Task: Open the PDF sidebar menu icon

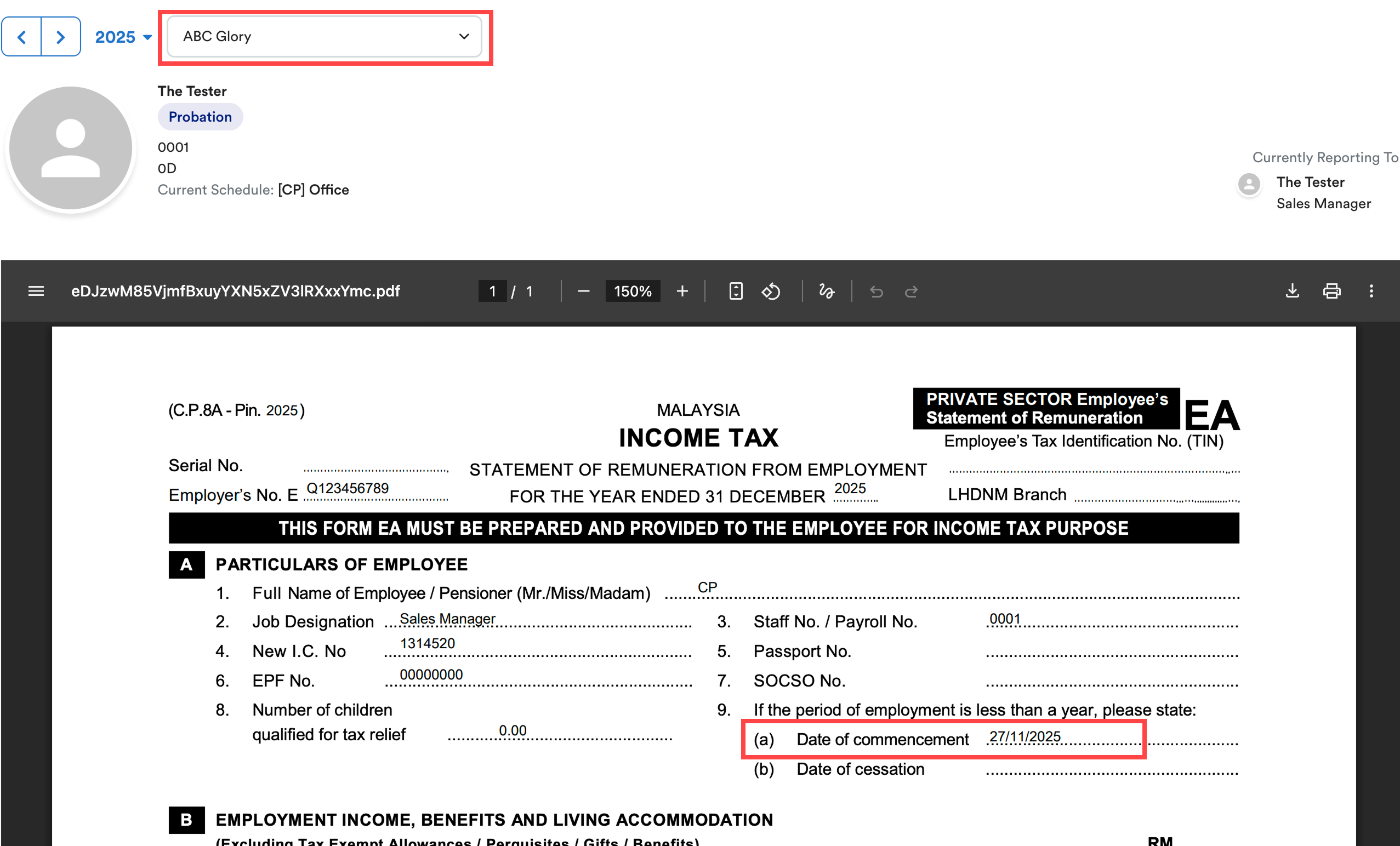Action: click(36, 291)
